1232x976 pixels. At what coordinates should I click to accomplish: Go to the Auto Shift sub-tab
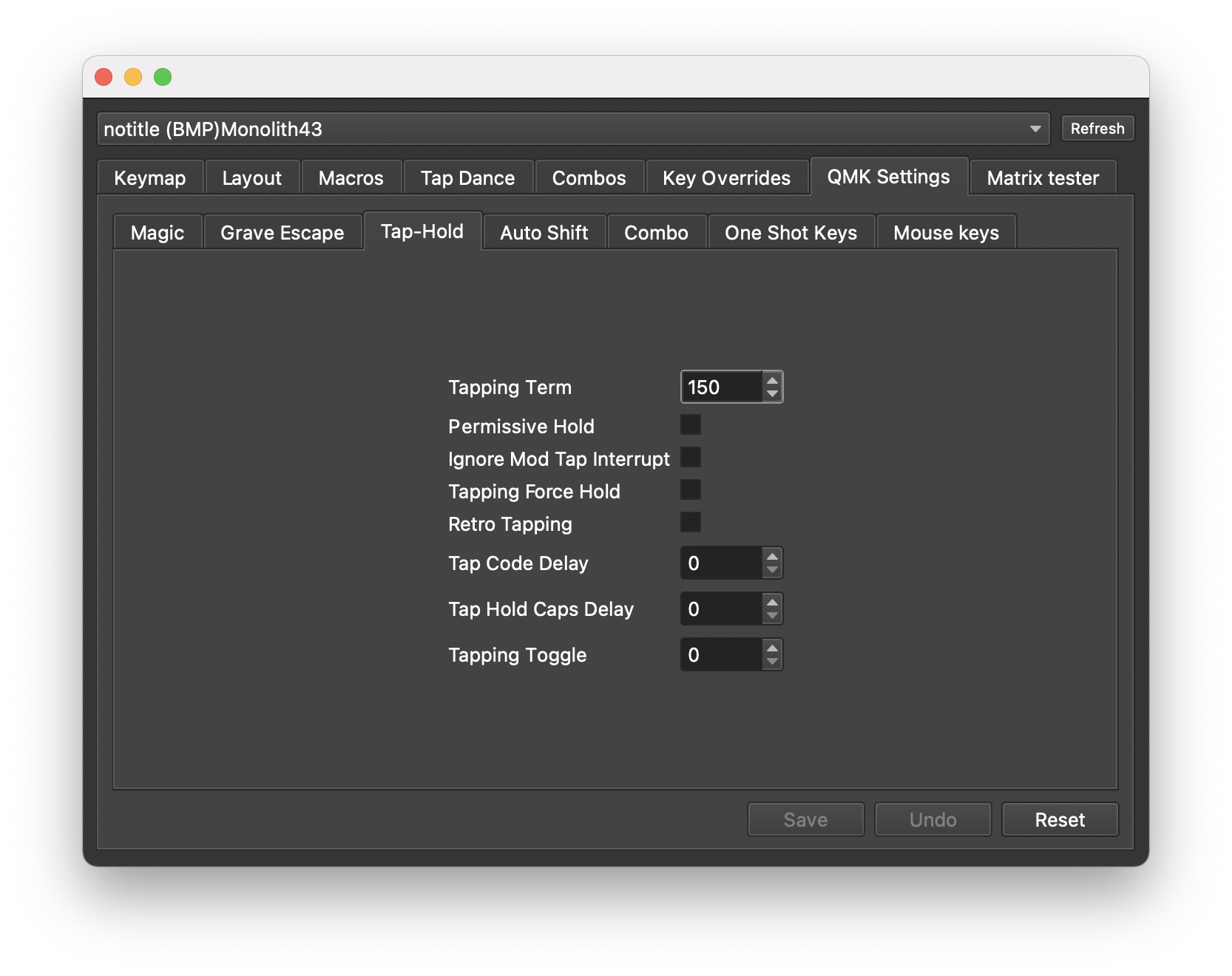(544, 233)
